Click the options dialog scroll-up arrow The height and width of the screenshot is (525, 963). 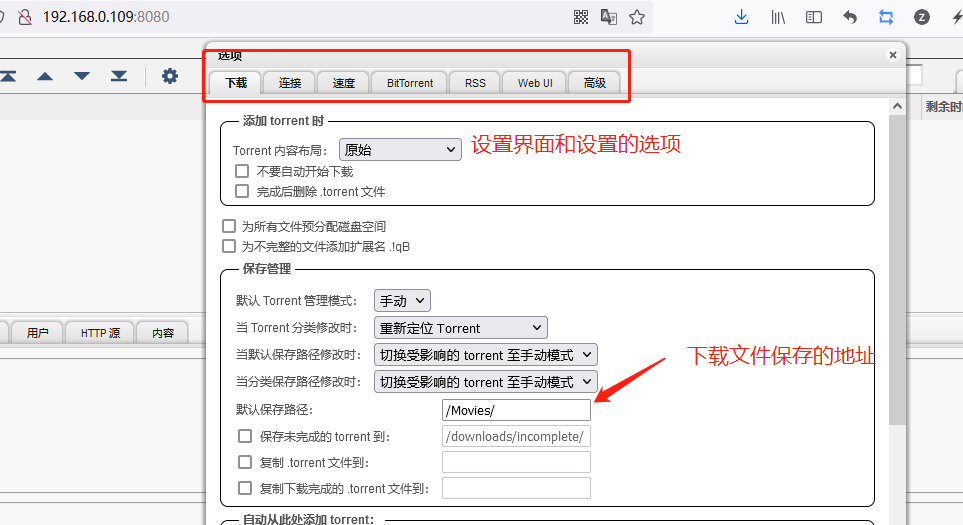pyautogui.click(x=897, y=106)
